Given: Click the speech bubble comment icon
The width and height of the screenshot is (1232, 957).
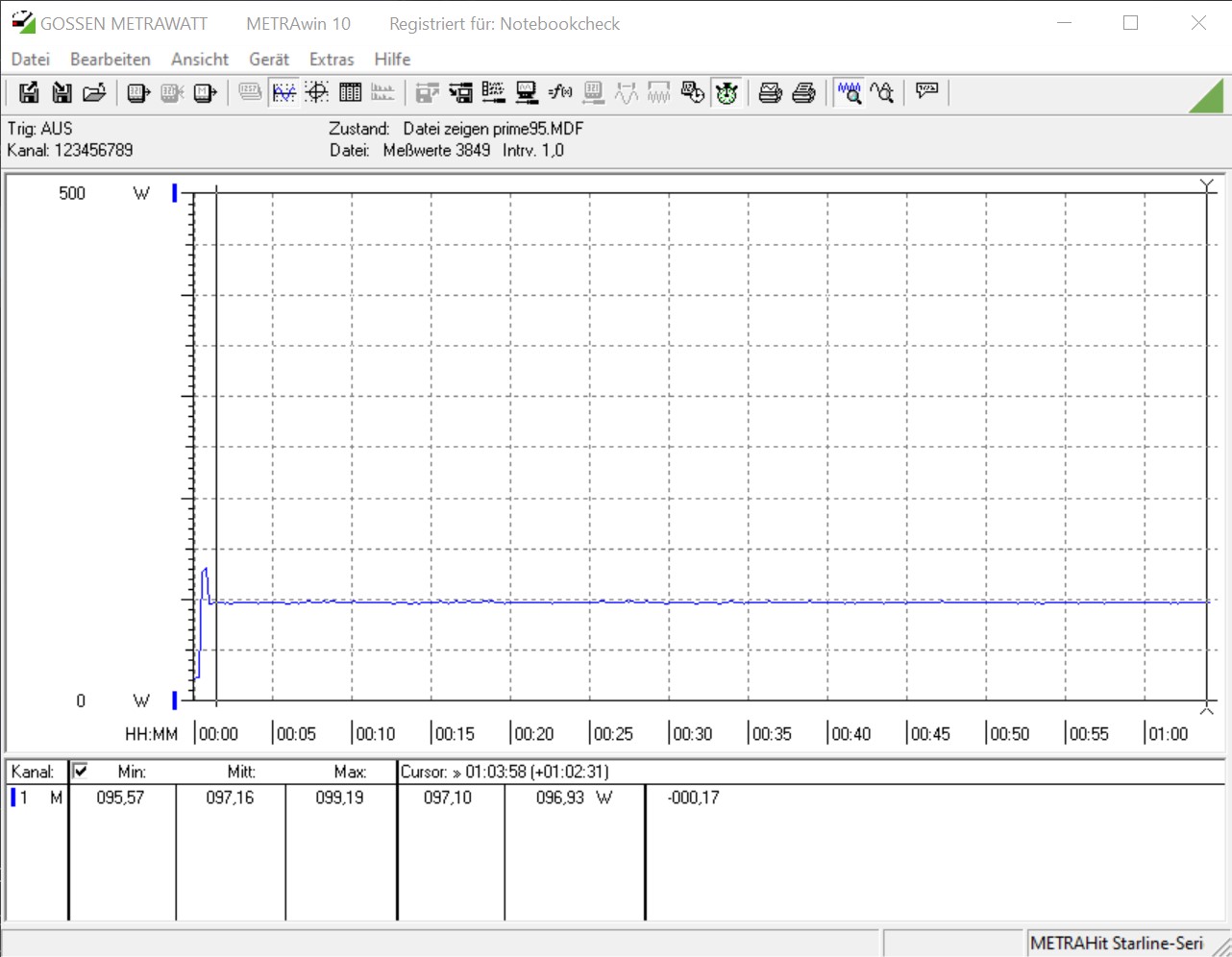Looking at the screenshot, I should tap(926, 91).
